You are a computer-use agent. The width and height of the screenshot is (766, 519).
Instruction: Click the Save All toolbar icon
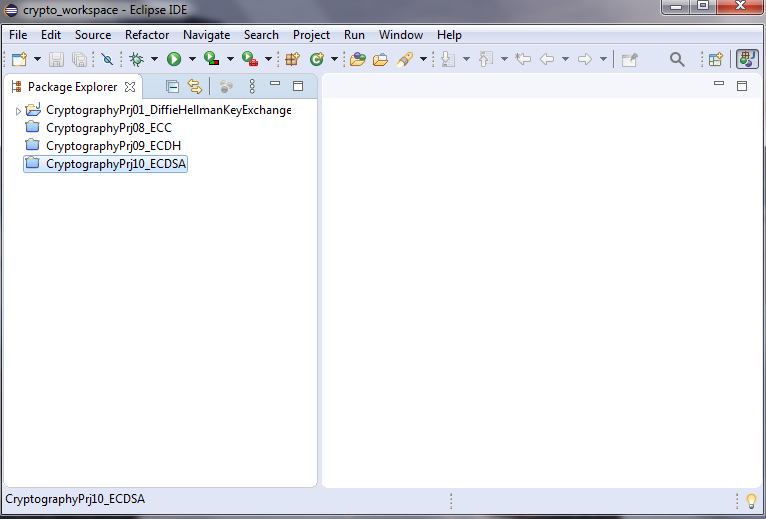click(x=79, y=59)
